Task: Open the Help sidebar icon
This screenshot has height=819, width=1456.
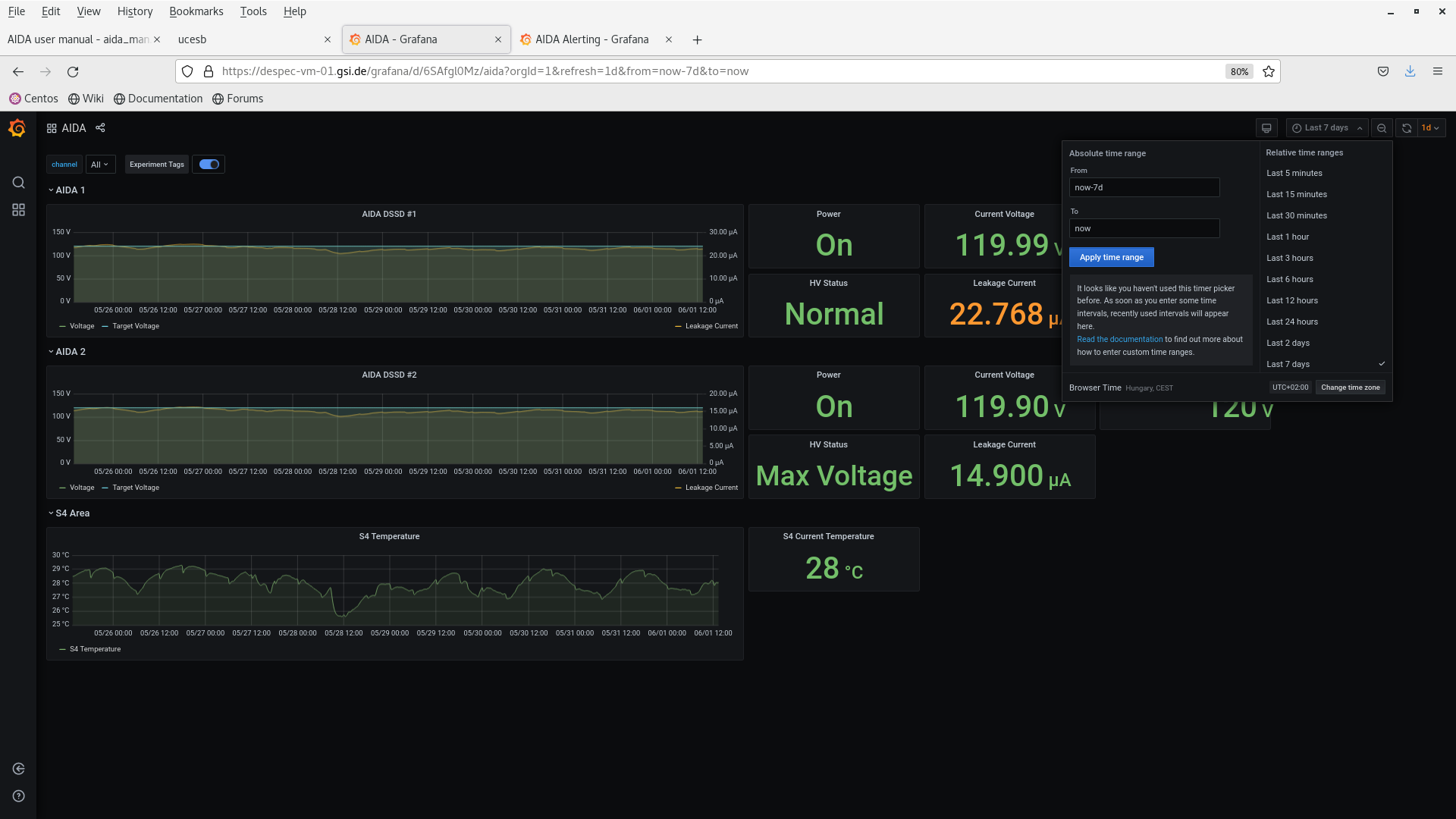Action: (x=18, y=796)
